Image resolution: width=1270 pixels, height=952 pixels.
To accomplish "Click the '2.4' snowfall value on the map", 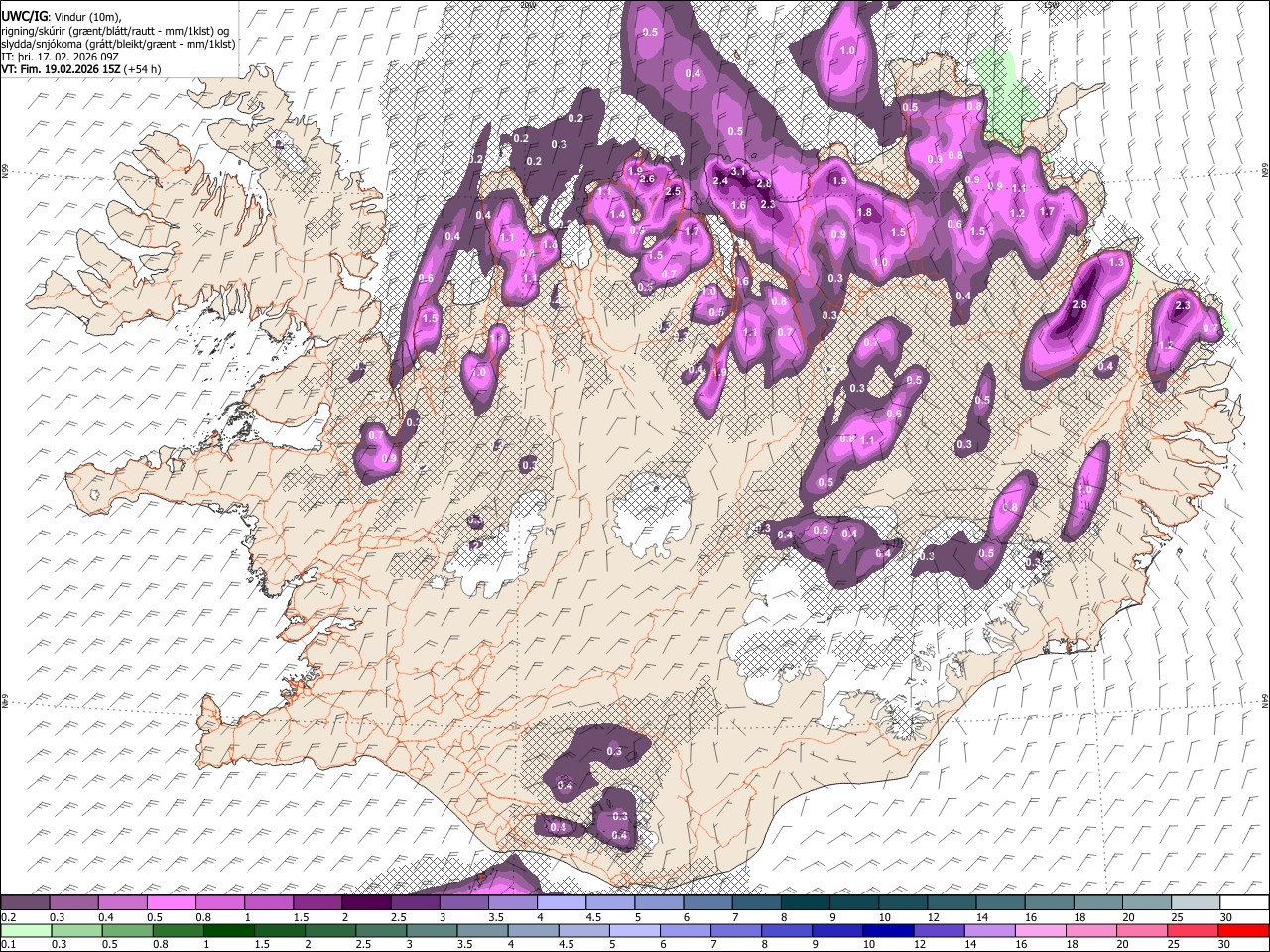I will pos(720,180).
